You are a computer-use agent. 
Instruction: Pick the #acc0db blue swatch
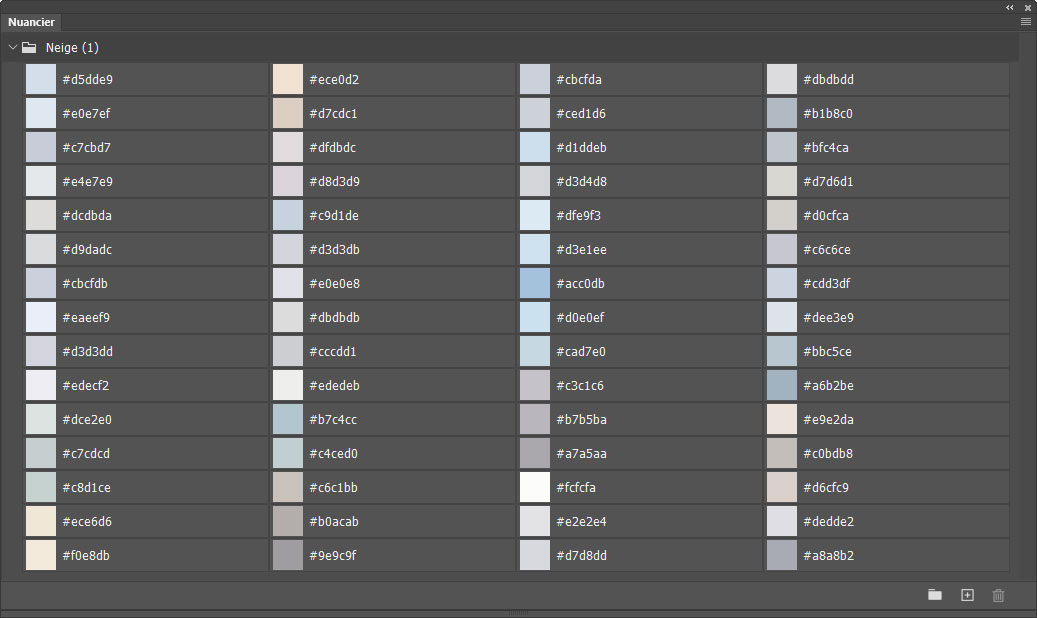point(535,284)
